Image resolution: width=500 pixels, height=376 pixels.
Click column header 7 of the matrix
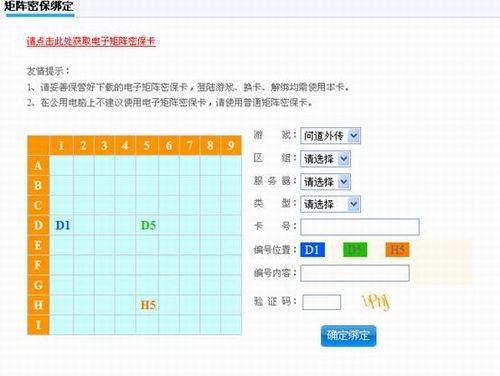pyautogui.click(x=190, y=145)
